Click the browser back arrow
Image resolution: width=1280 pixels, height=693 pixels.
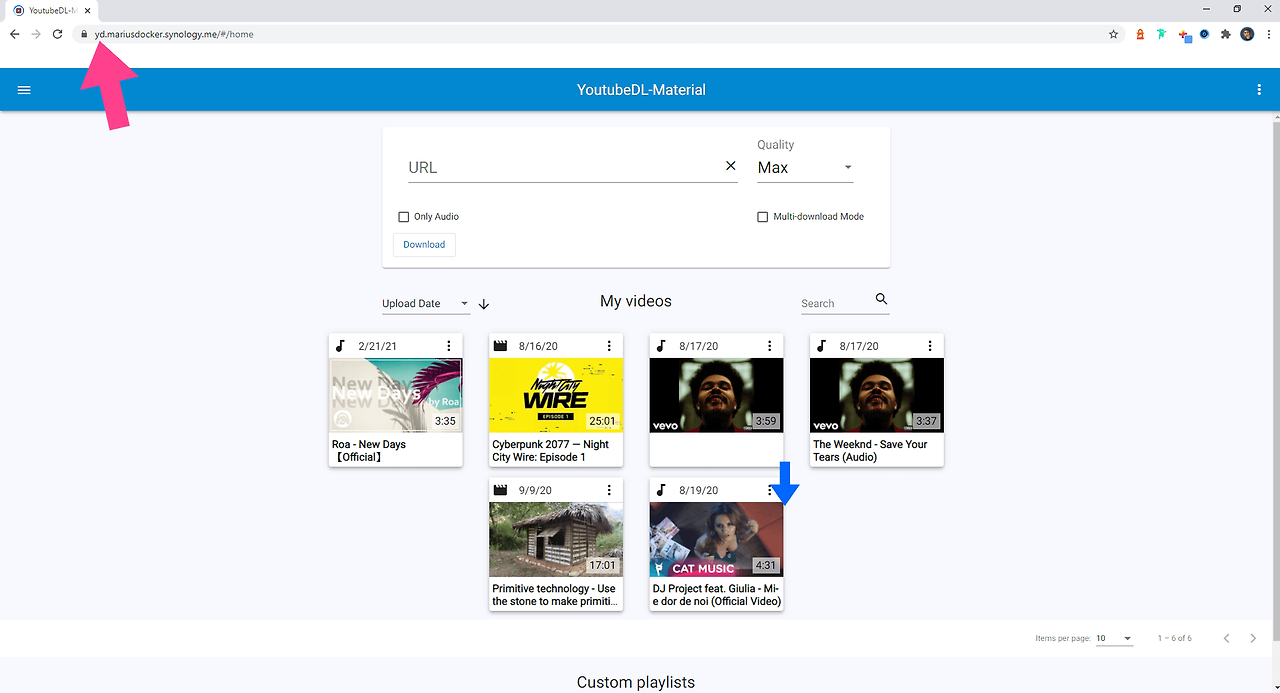point(14,34)
